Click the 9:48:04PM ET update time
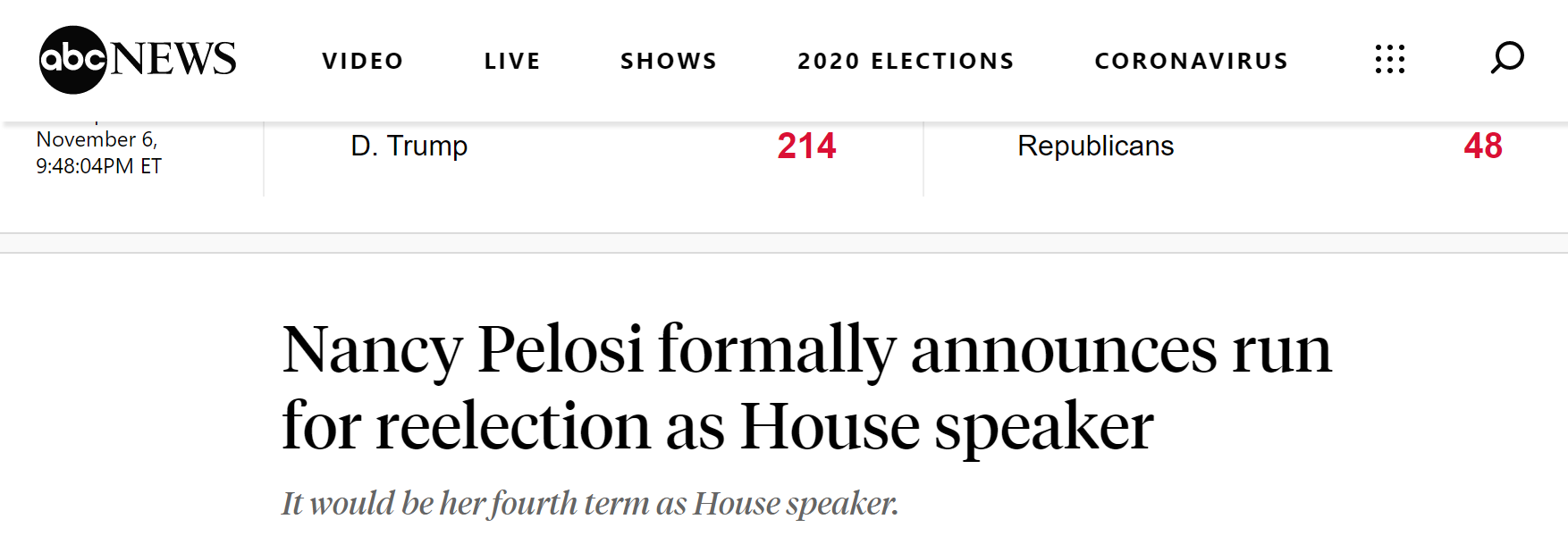 98,166
